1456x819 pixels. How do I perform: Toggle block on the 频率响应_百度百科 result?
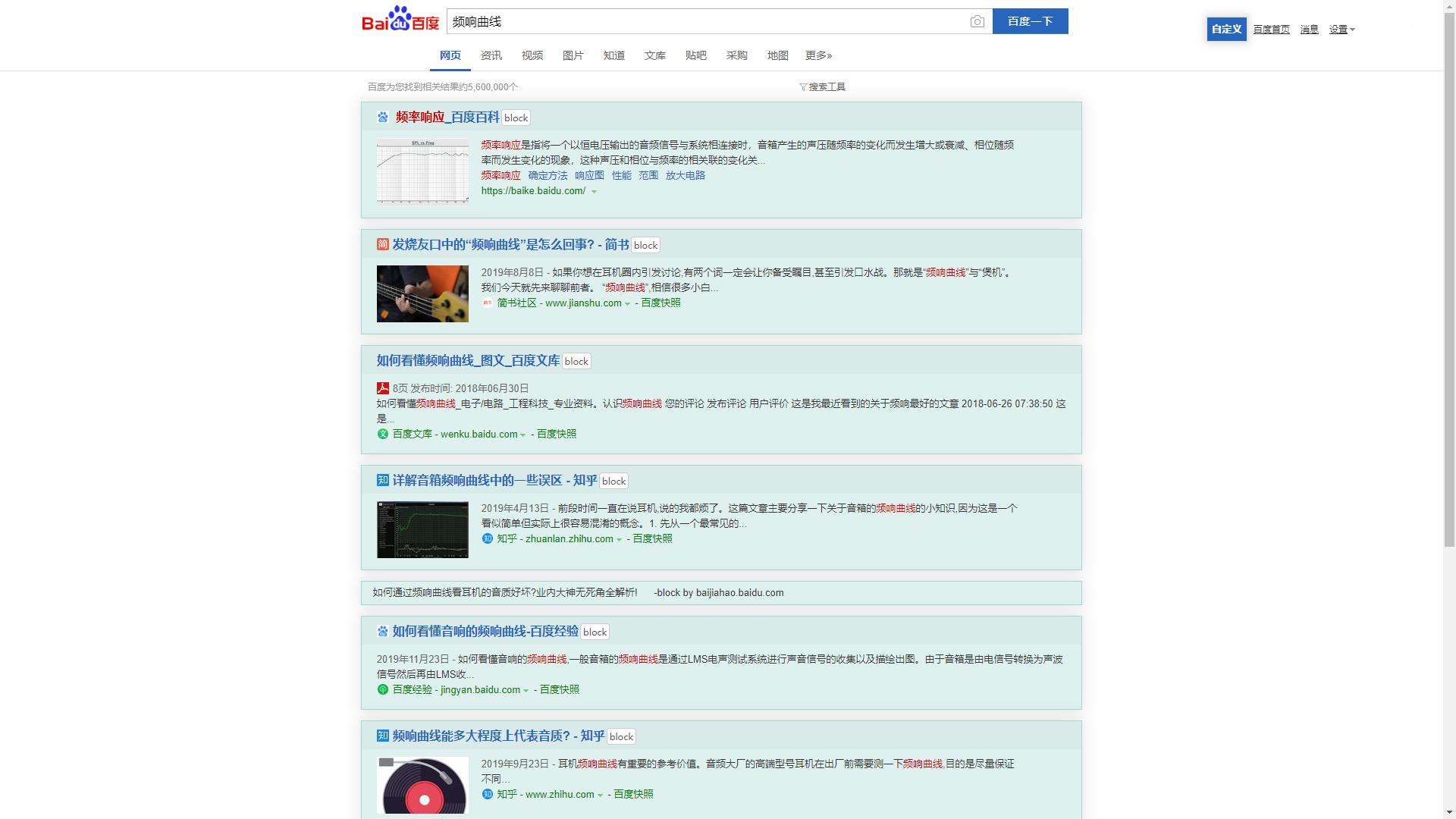pyautogui.click(x=516, y=118)
